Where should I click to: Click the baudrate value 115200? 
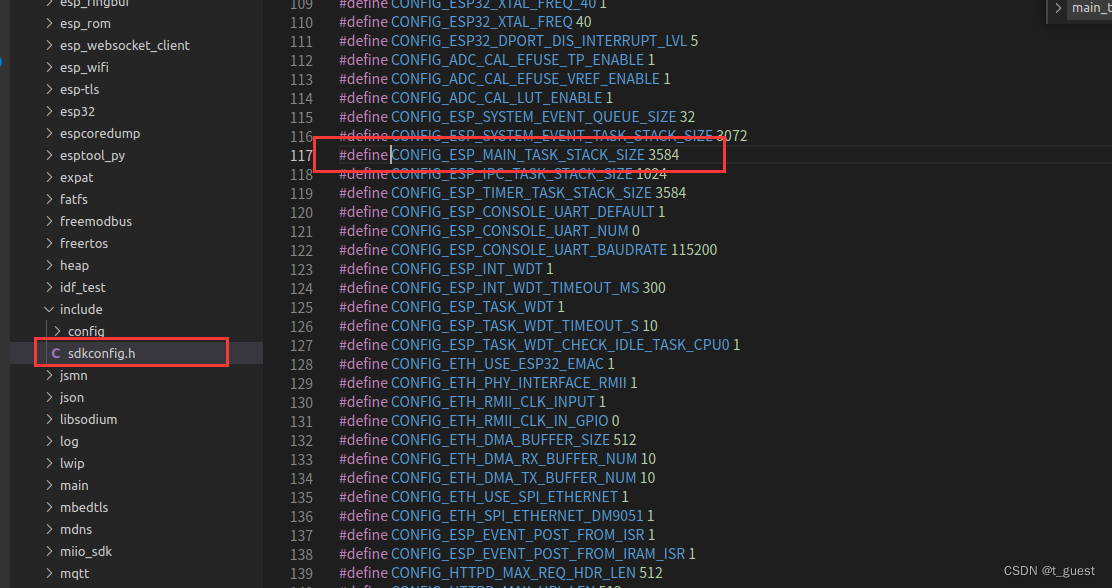pyautogui.click(x=694, y=250)
